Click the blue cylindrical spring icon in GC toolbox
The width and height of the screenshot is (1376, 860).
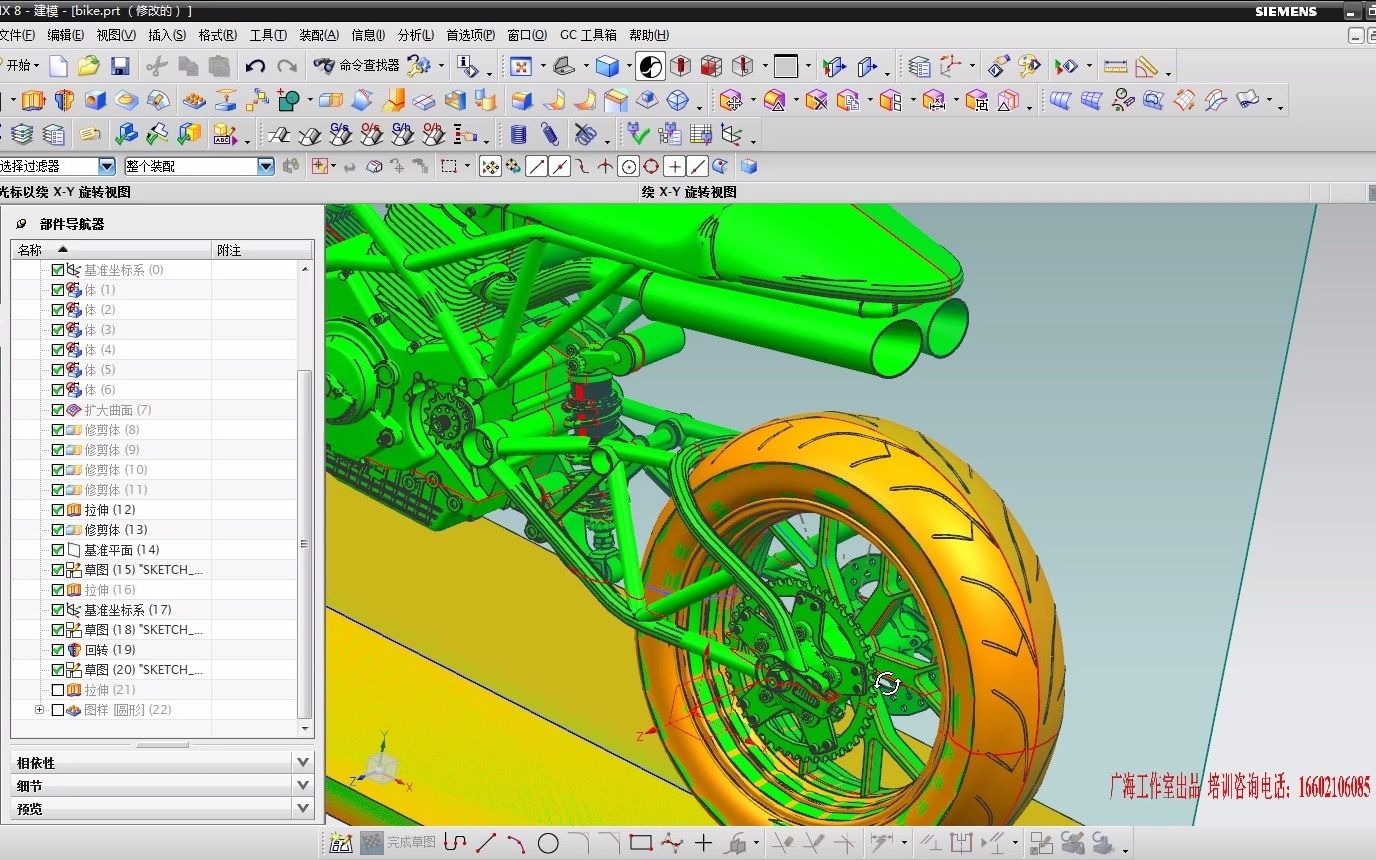[x=518, y=134]
